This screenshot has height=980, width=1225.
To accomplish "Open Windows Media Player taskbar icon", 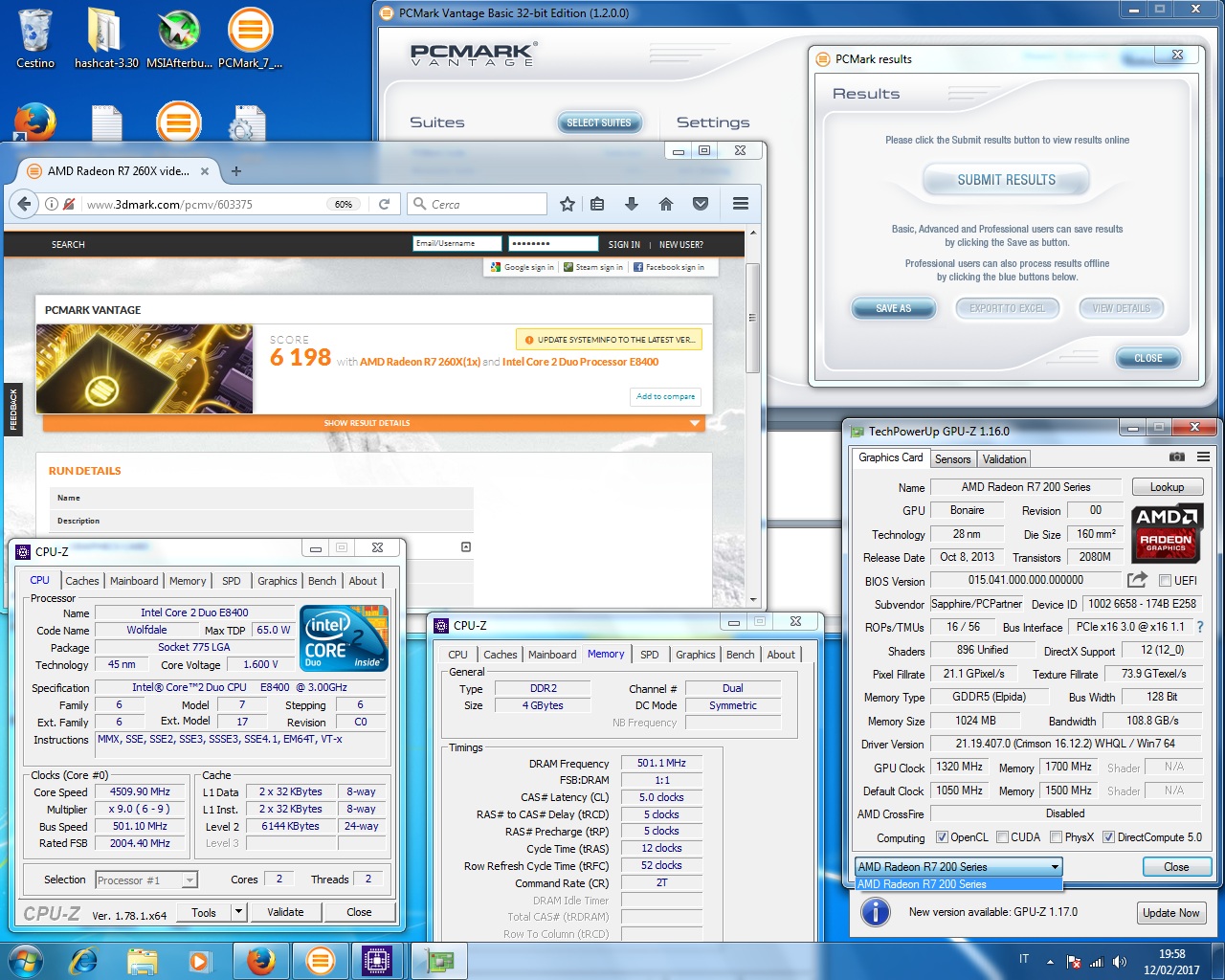I will (x=199, y=960).
